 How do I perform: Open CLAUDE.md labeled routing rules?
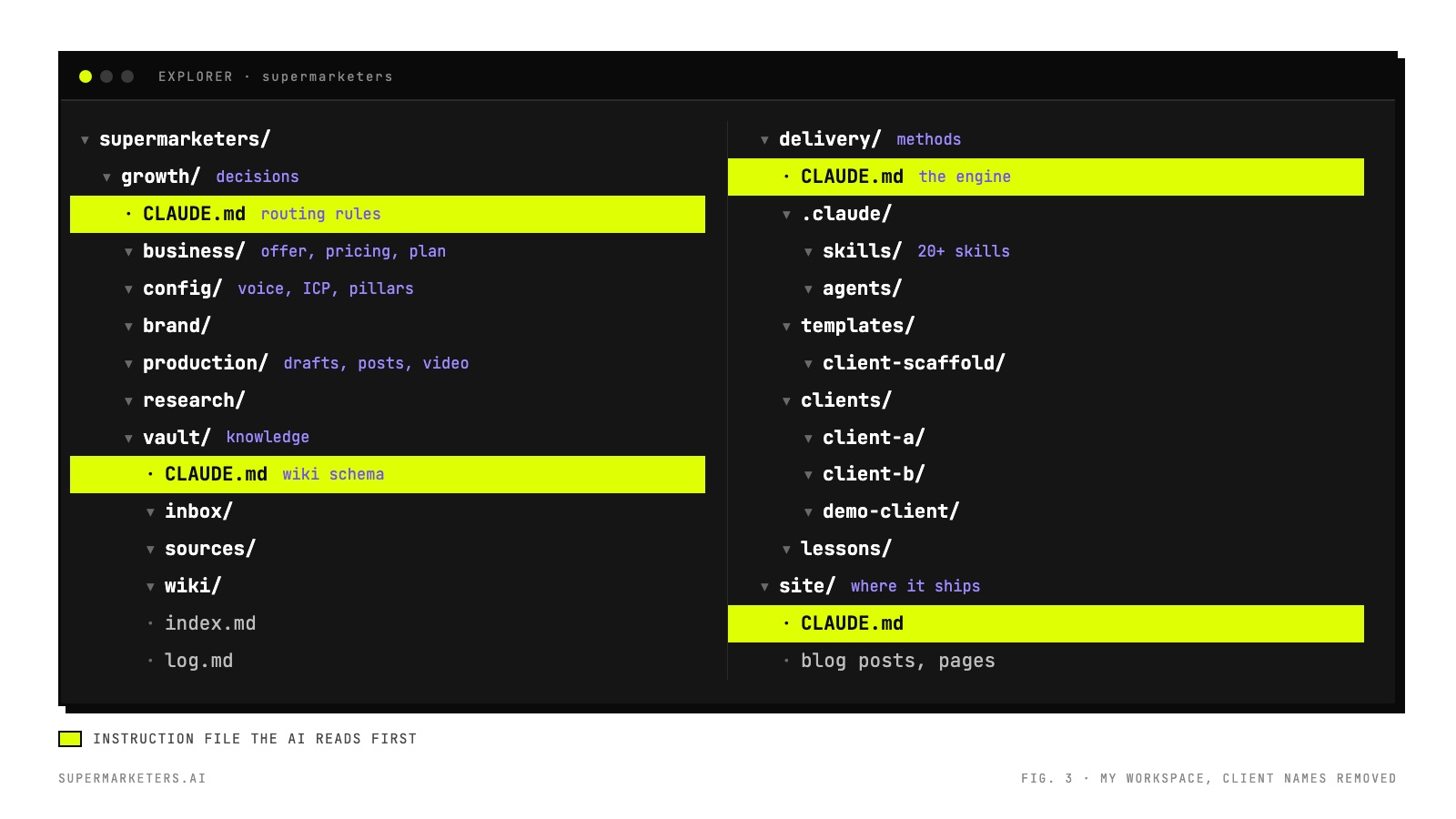(x=388, y=214)
